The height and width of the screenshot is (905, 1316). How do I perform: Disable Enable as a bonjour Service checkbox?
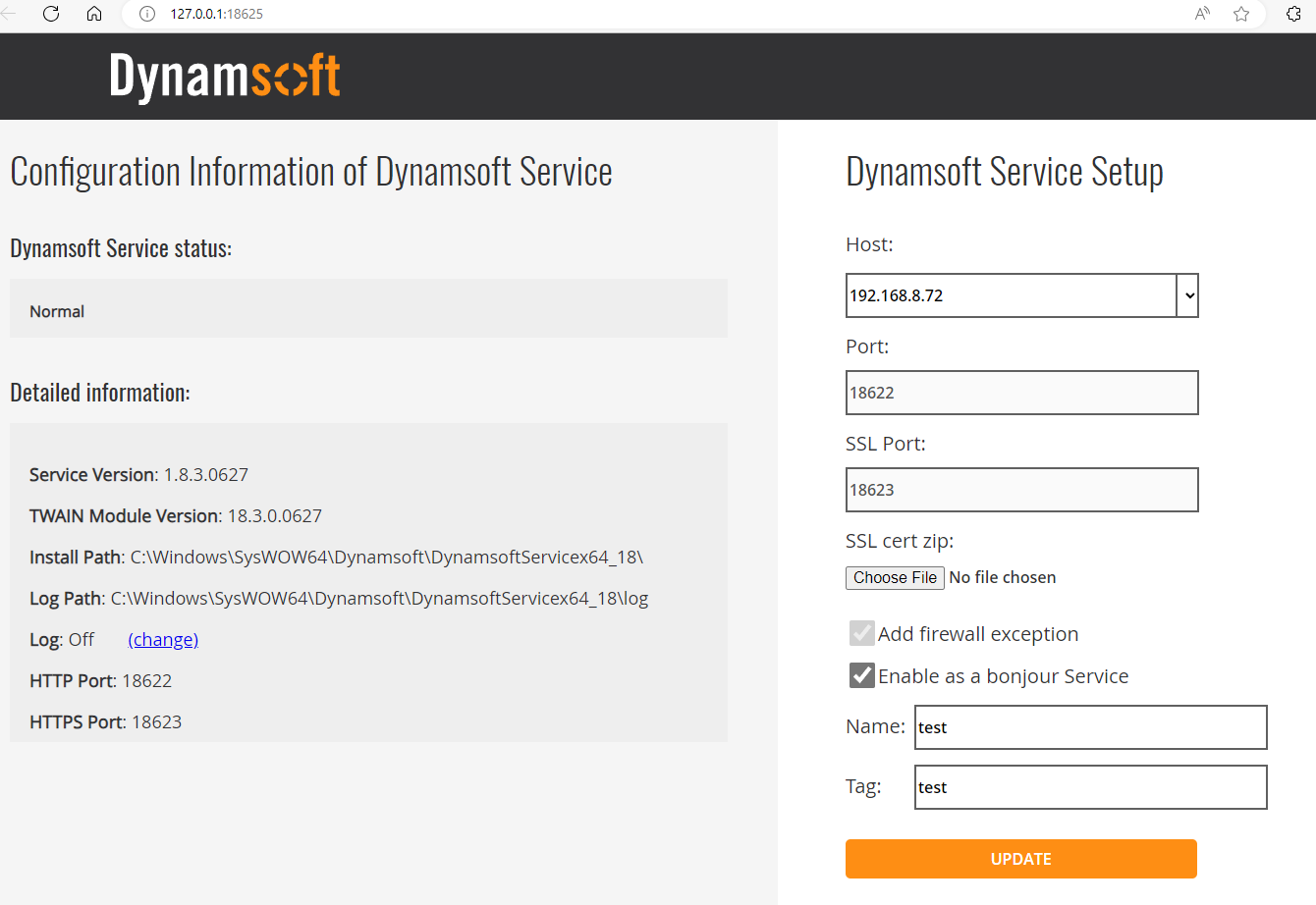[861, 675]
